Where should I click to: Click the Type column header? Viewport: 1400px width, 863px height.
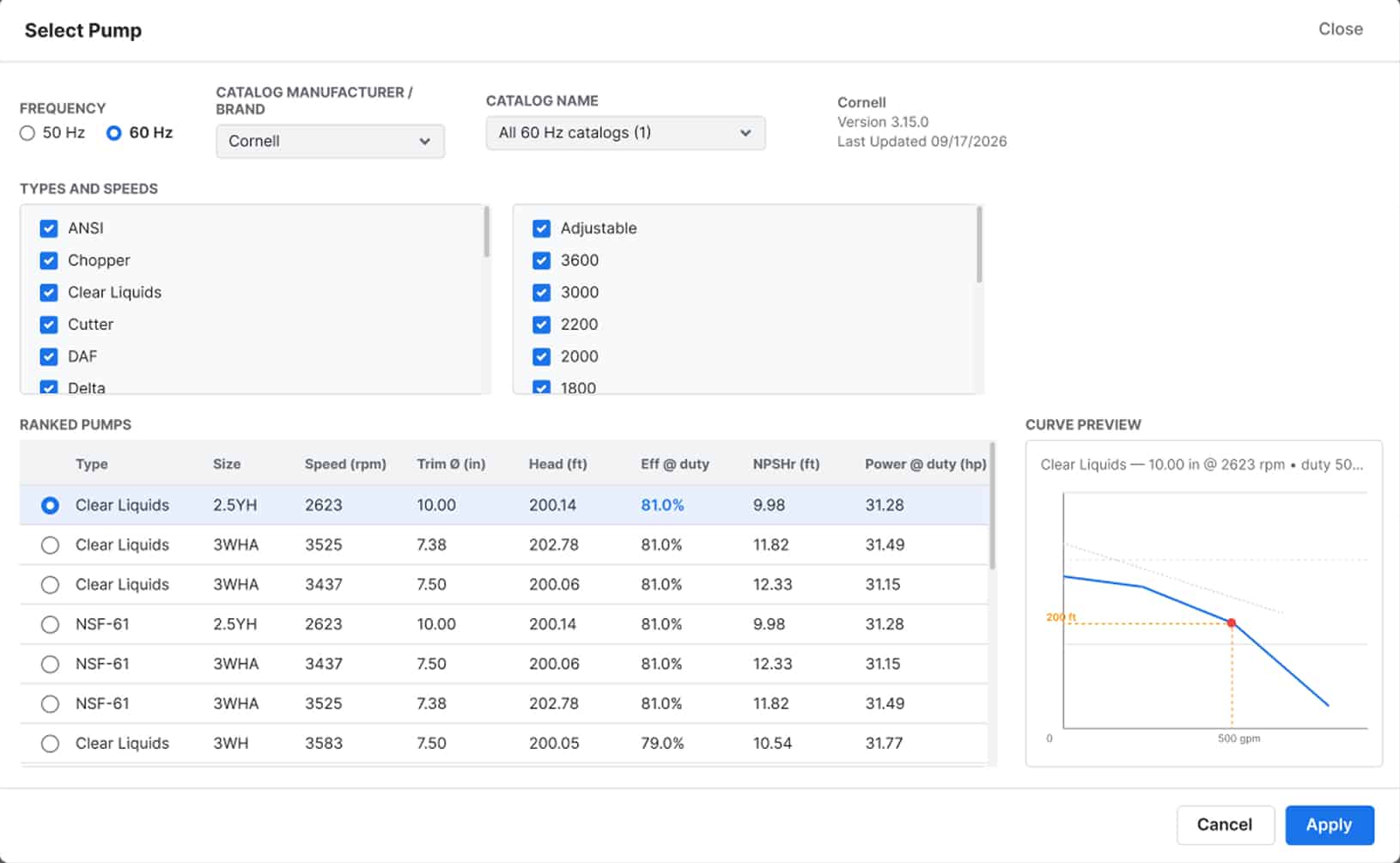92,464
